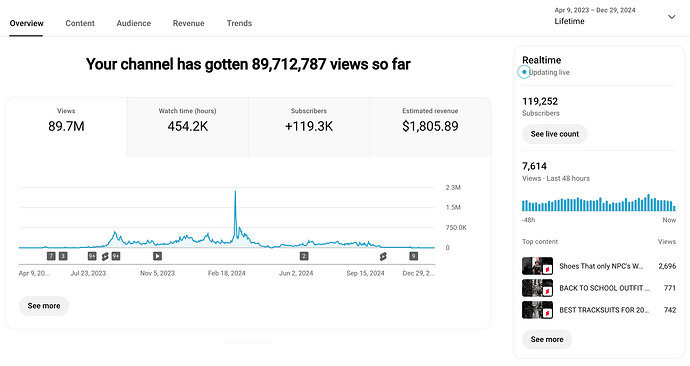Click the "BACK TO SCHOOL OUTFIT" title
Screen dimensions: 690x366
[604, 288]
